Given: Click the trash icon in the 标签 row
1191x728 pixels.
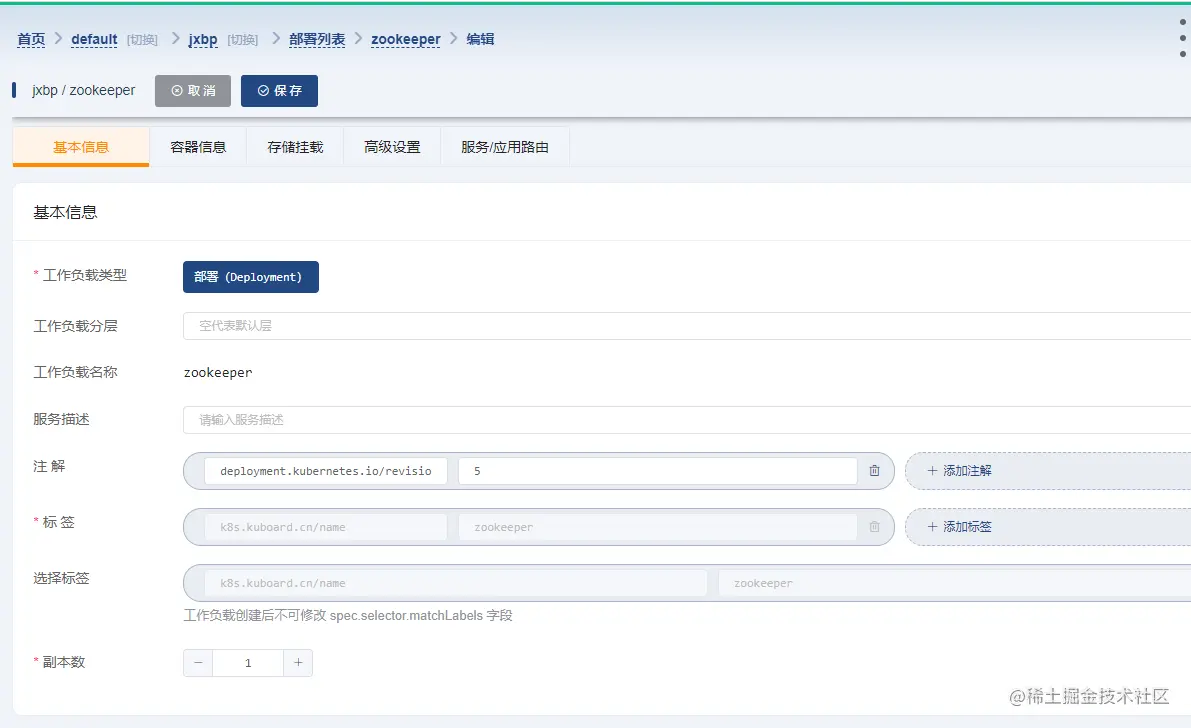Looking at the screenshot, I should coord(874,527).
